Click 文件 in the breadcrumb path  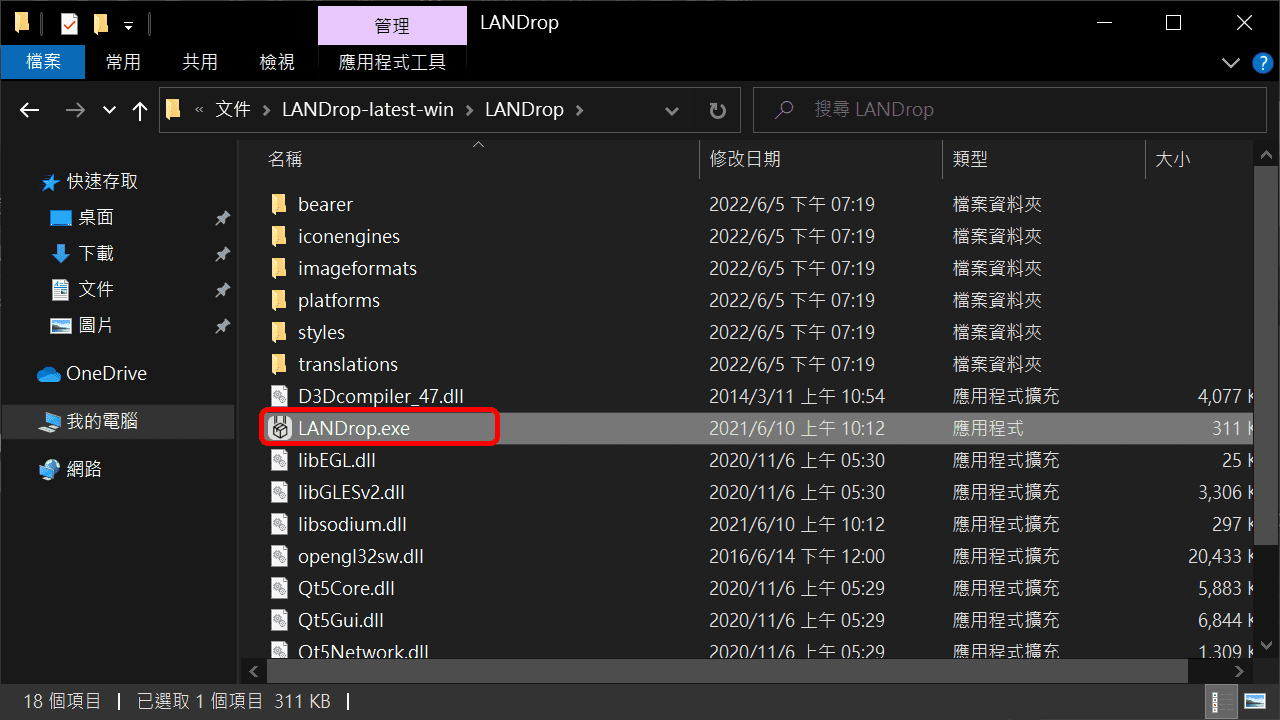pyautogui.click(x=232, y=110)
